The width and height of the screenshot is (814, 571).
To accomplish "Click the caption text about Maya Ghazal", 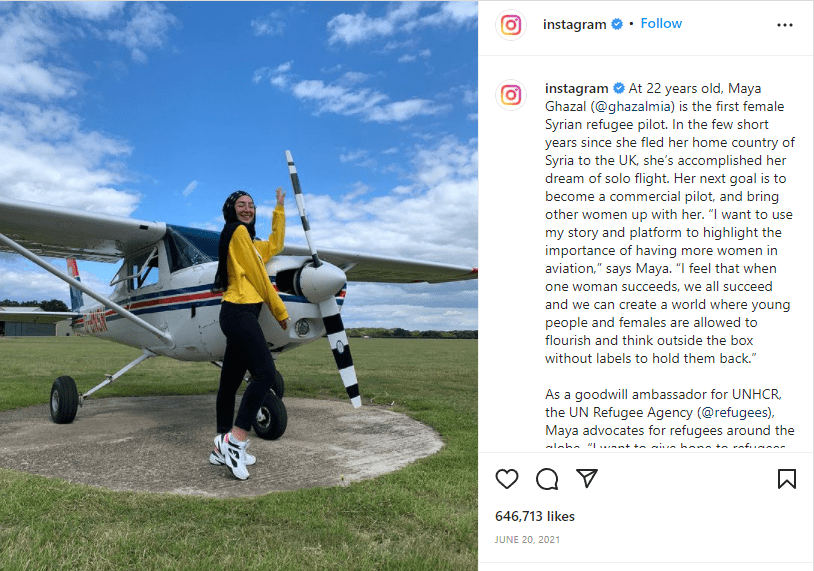I will [x=670, y=223].
